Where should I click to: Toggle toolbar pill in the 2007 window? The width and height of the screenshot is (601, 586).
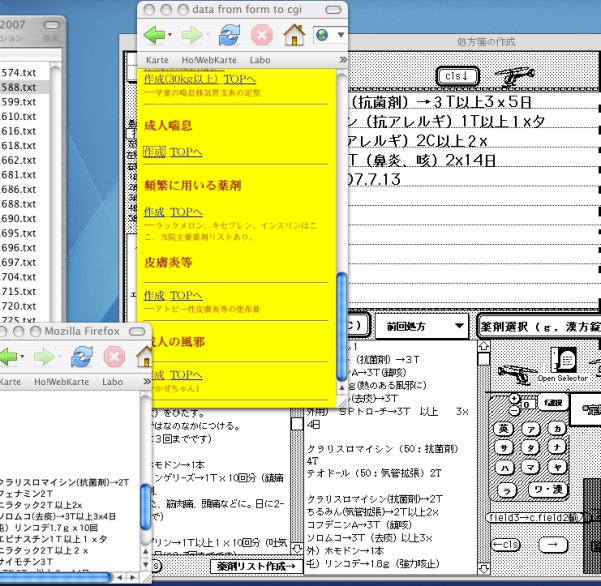[51, 25]
